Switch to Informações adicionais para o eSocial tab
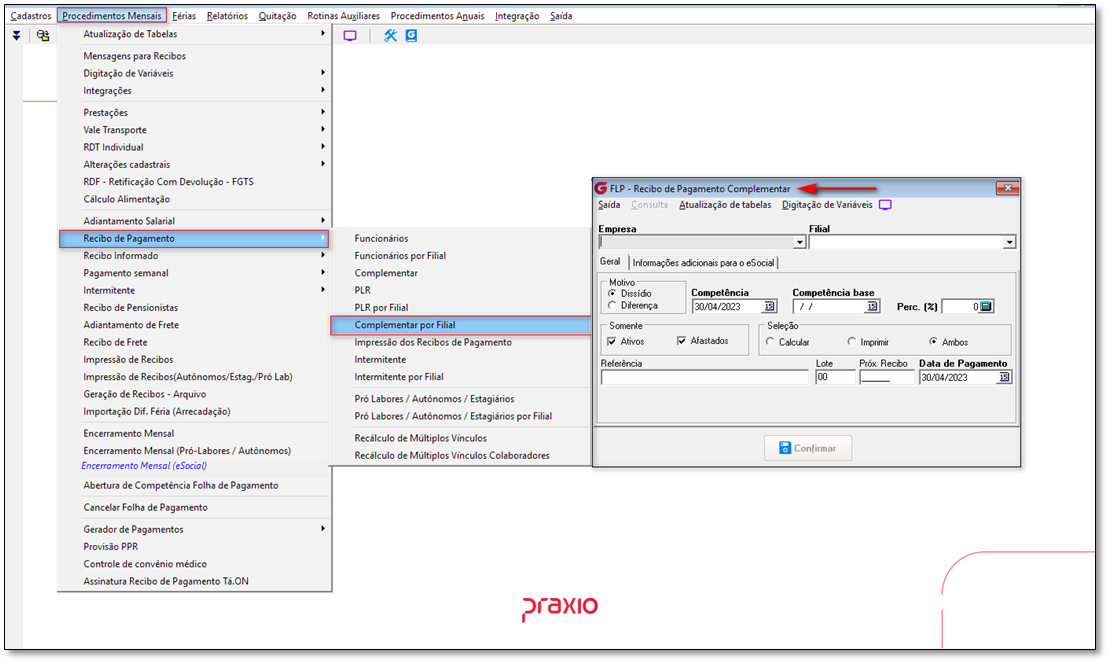Image resolution: width=1109 pixels, height=663 pixels. click(703, 263)
